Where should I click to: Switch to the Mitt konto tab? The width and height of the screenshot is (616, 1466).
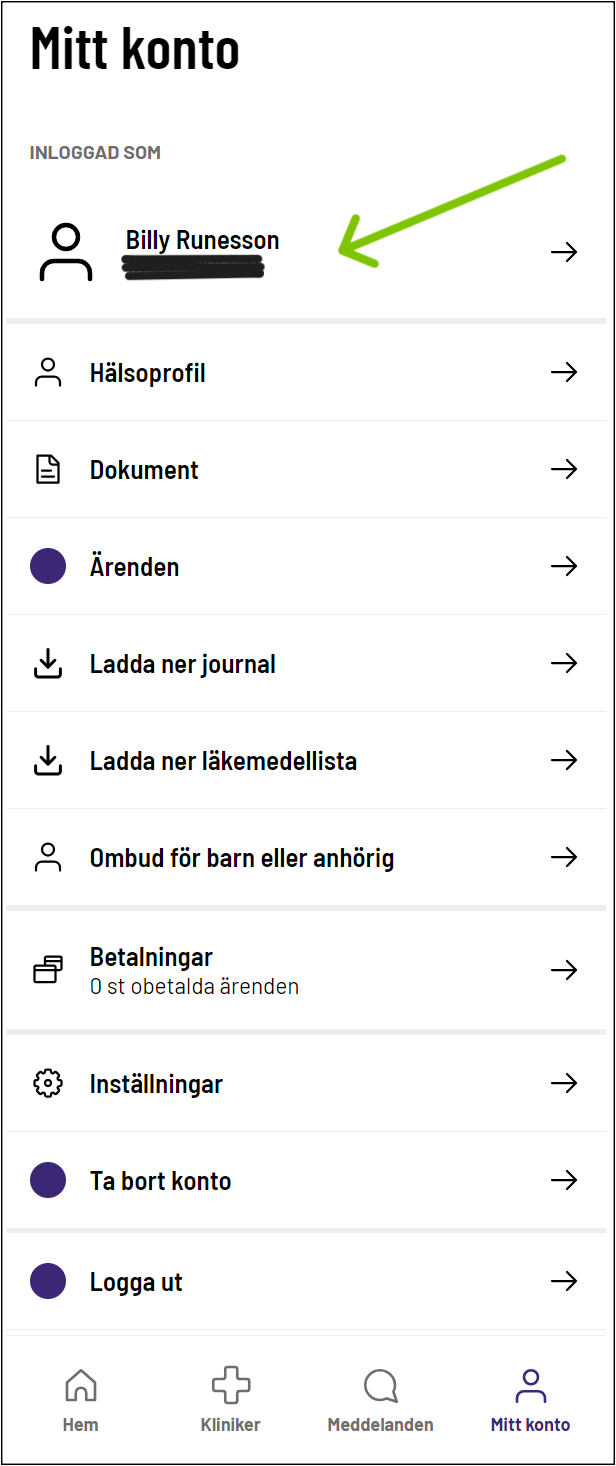coord(530,1398)
